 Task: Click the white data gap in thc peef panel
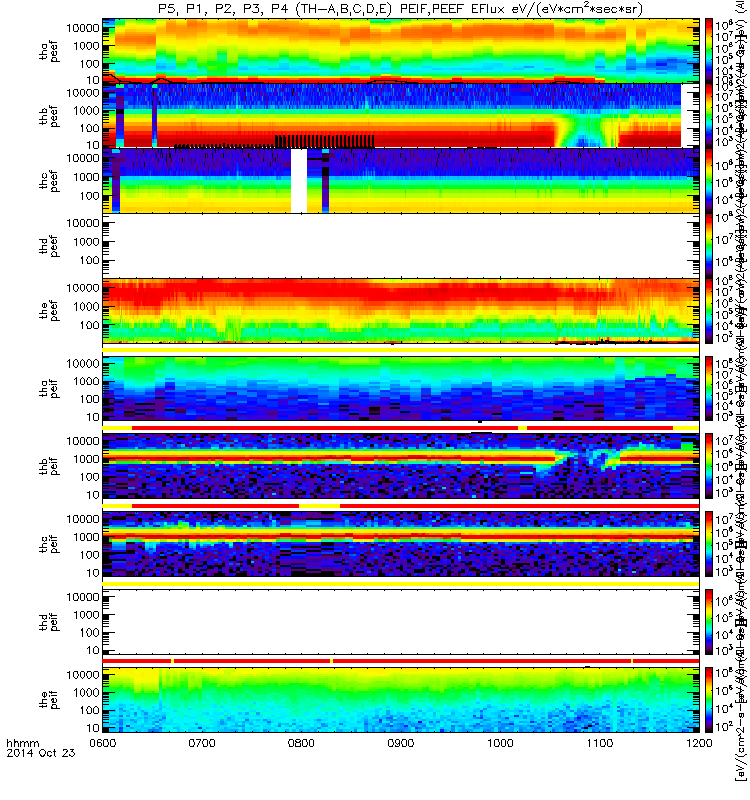(299, 180)
